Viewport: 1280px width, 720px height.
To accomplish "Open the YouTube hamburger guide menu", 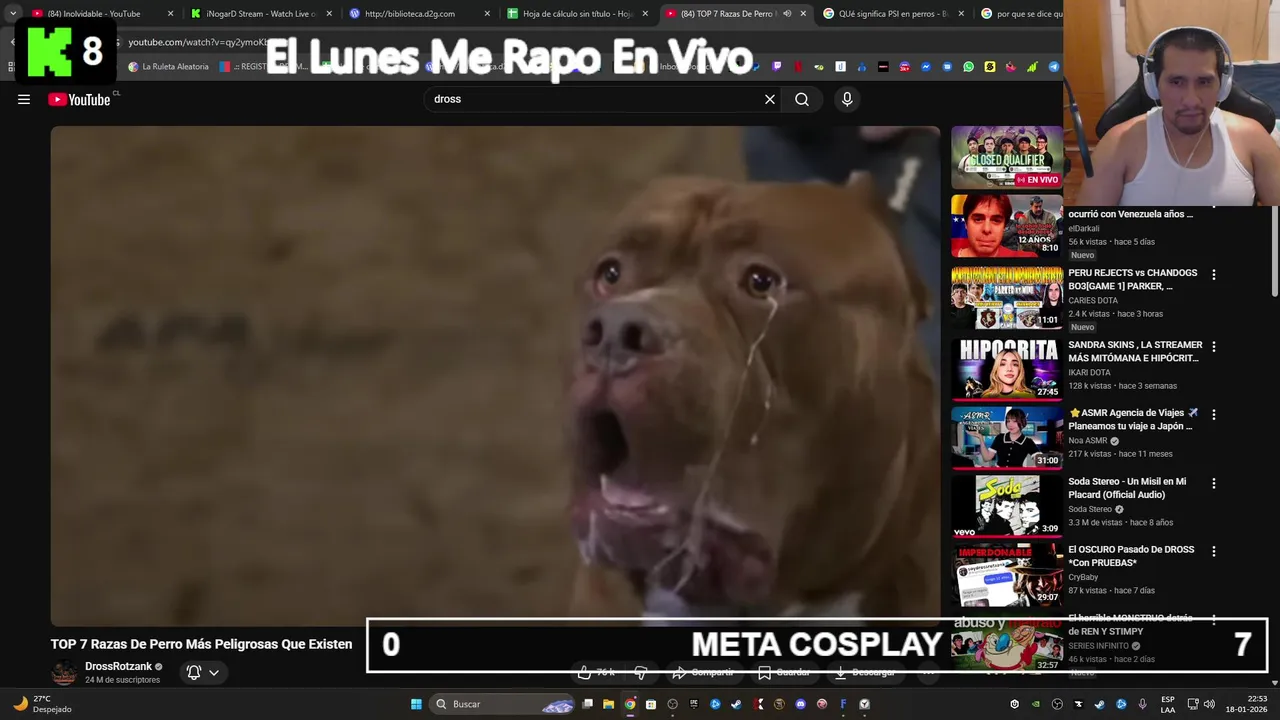I will 24,99.
